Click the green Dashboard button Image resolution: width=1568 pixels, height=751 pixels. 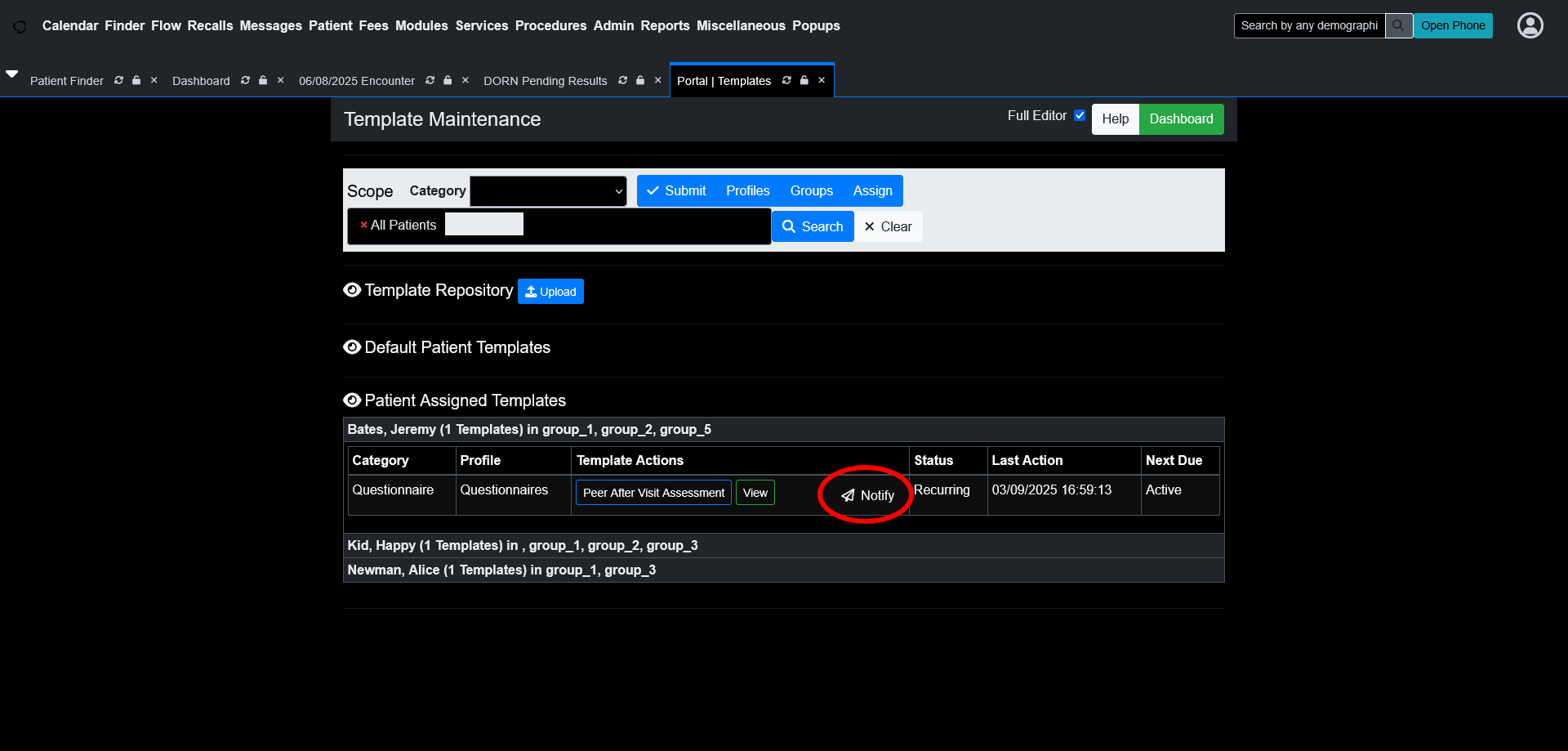point(1181,119)
